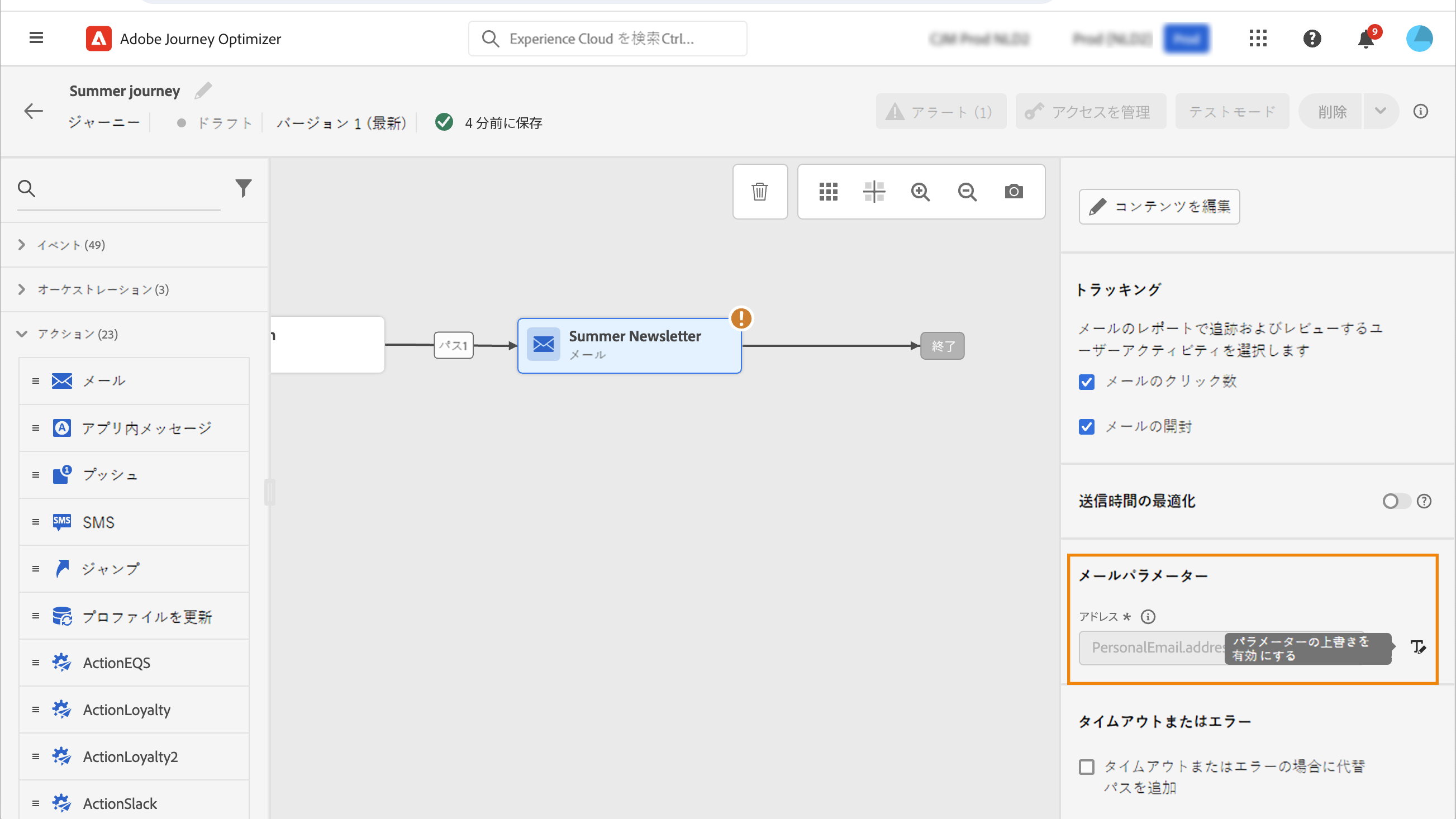Click the コンテンツを編集 button
The image size is (1456, 819).
pos(1159,206)
